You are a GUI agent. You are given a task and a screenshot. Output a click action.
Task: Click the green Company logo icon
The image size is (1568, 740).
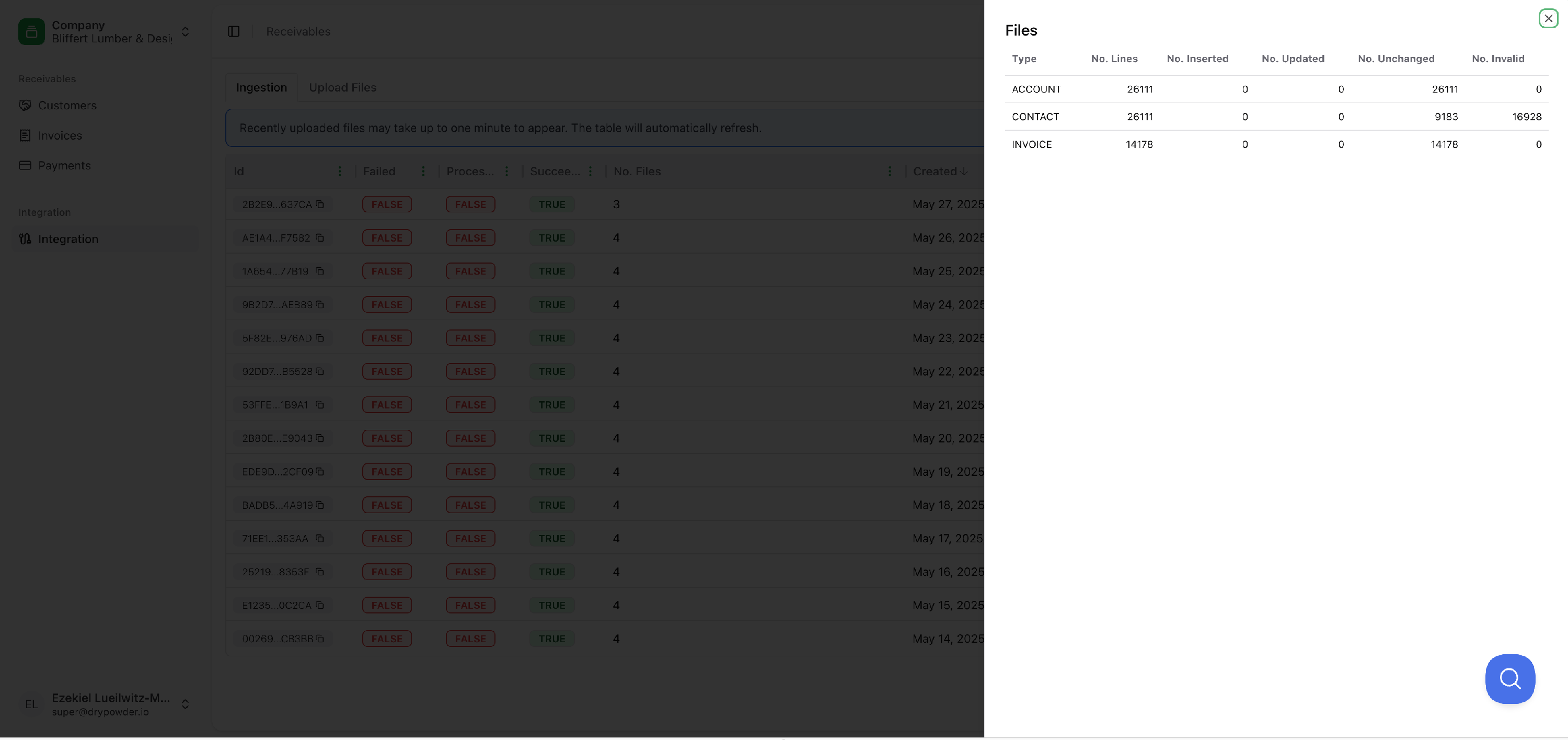(32, 31)
